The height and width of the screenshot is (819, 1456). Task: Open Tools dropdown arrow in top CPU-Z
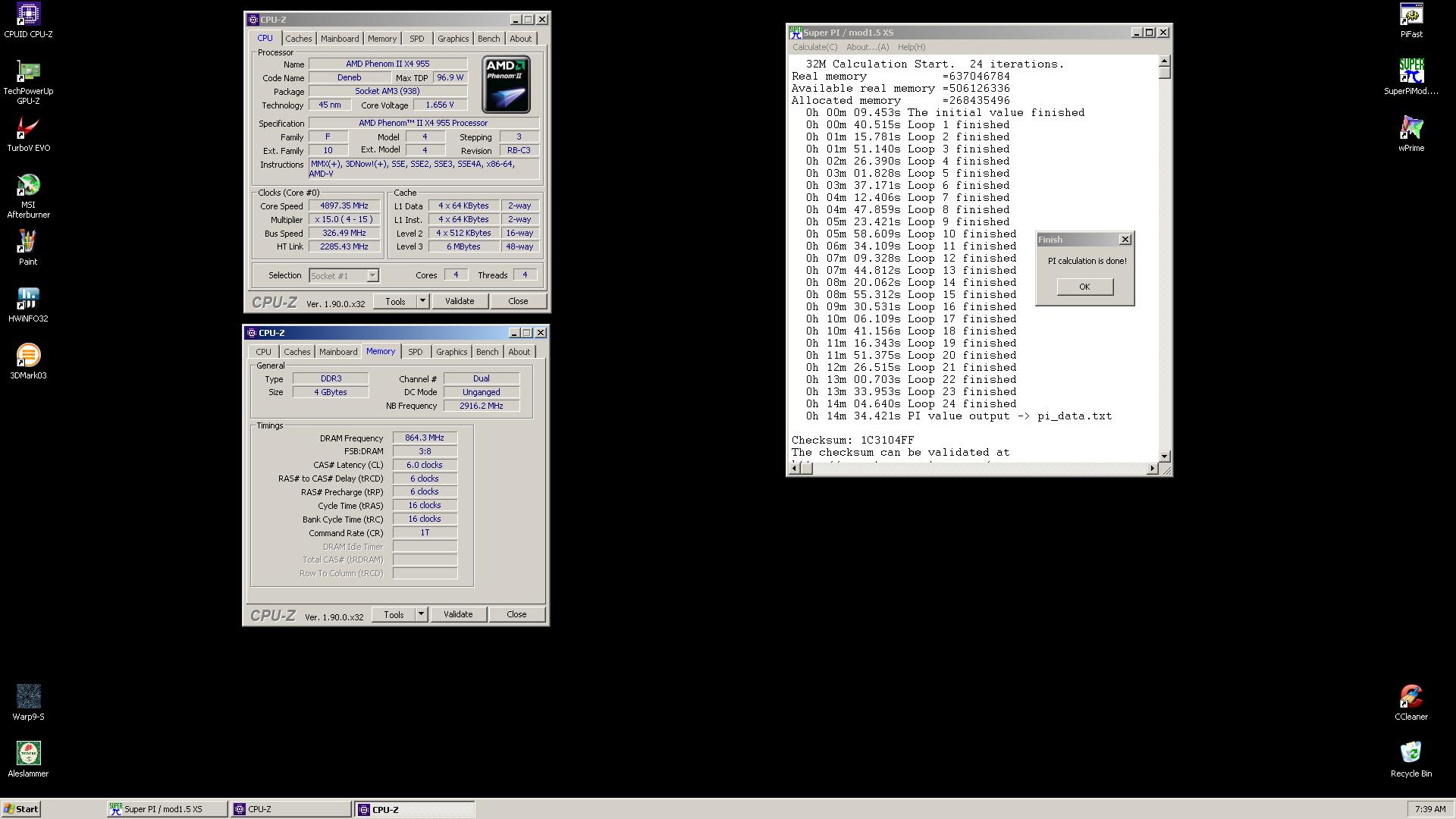coord(422,301)
